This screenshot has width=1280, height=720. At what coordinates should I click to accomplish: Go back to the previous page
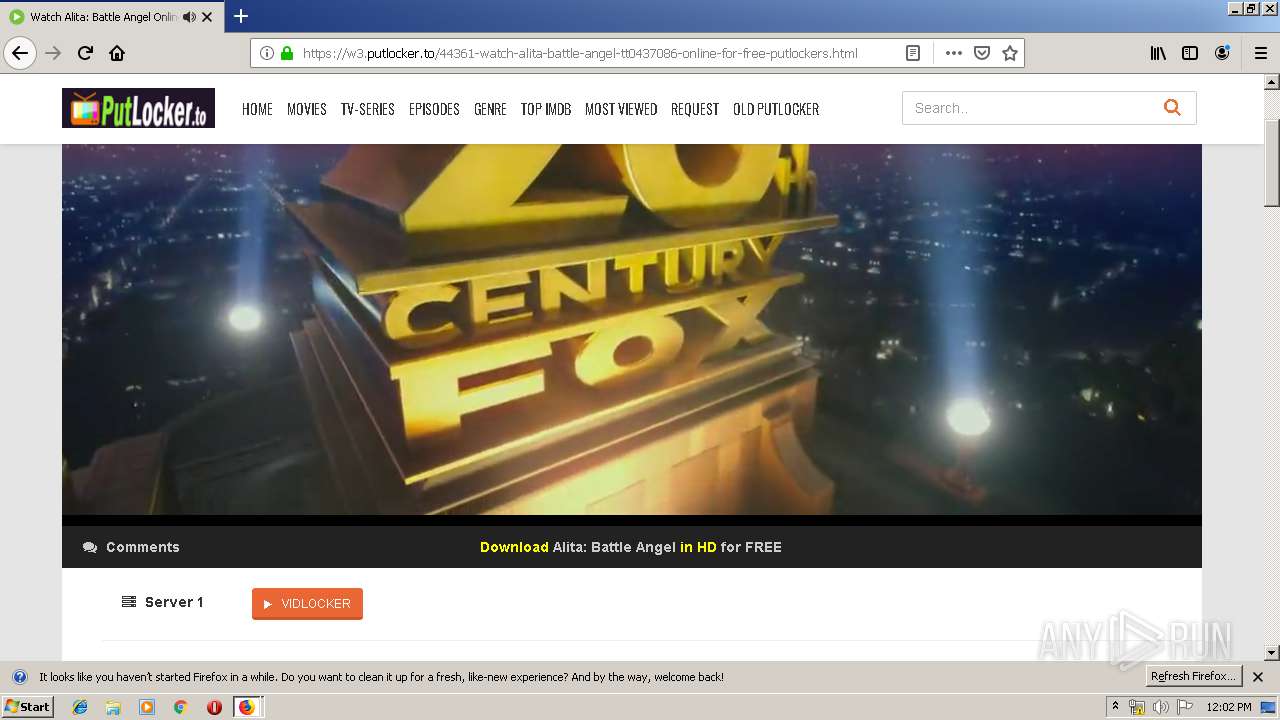pyautogui.click(x=20, y=53)
